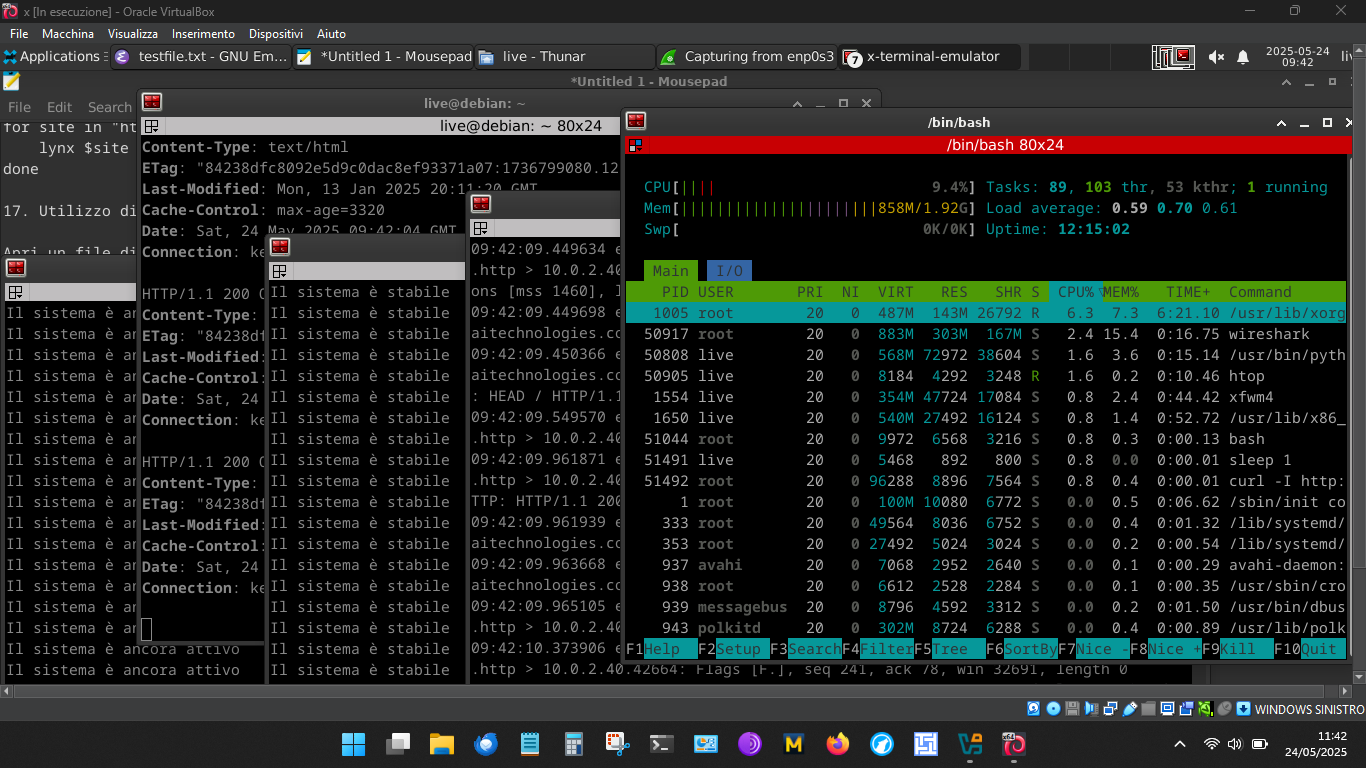Switch to htop I/O tab

point(729,271)
